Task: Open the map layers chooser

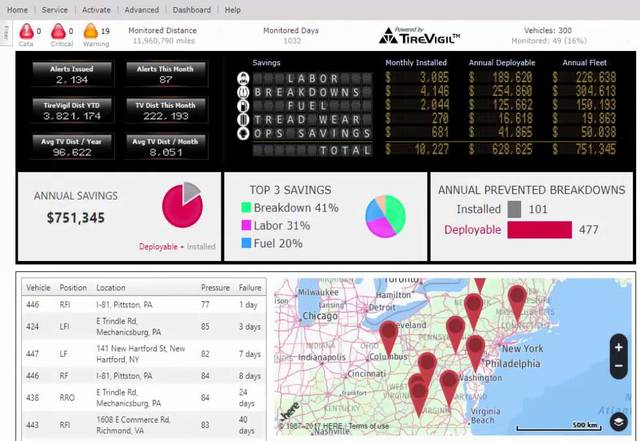Action: tap(620, 422)
